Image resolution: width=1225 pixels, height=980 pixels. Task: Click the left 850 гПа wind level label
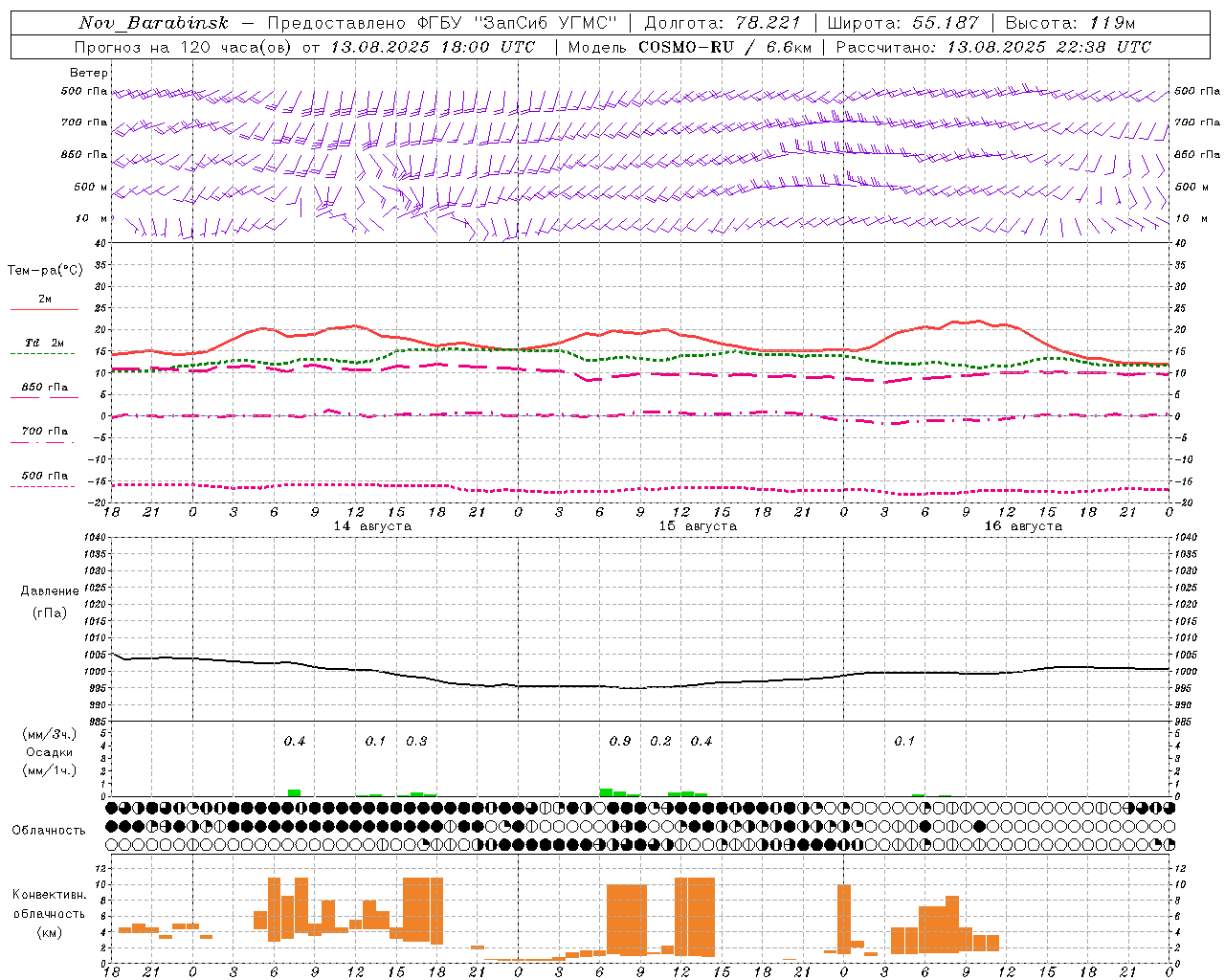pyautogui.click(x=84, y=155)
